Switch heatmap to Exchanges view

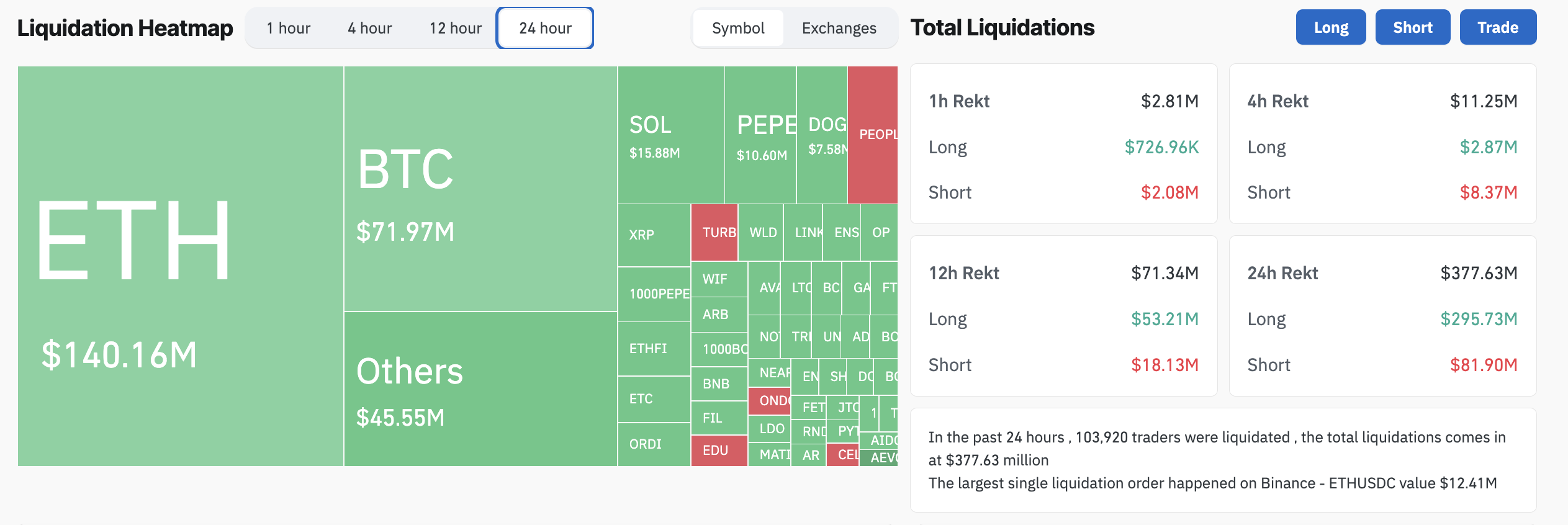(x=839, y=28)
